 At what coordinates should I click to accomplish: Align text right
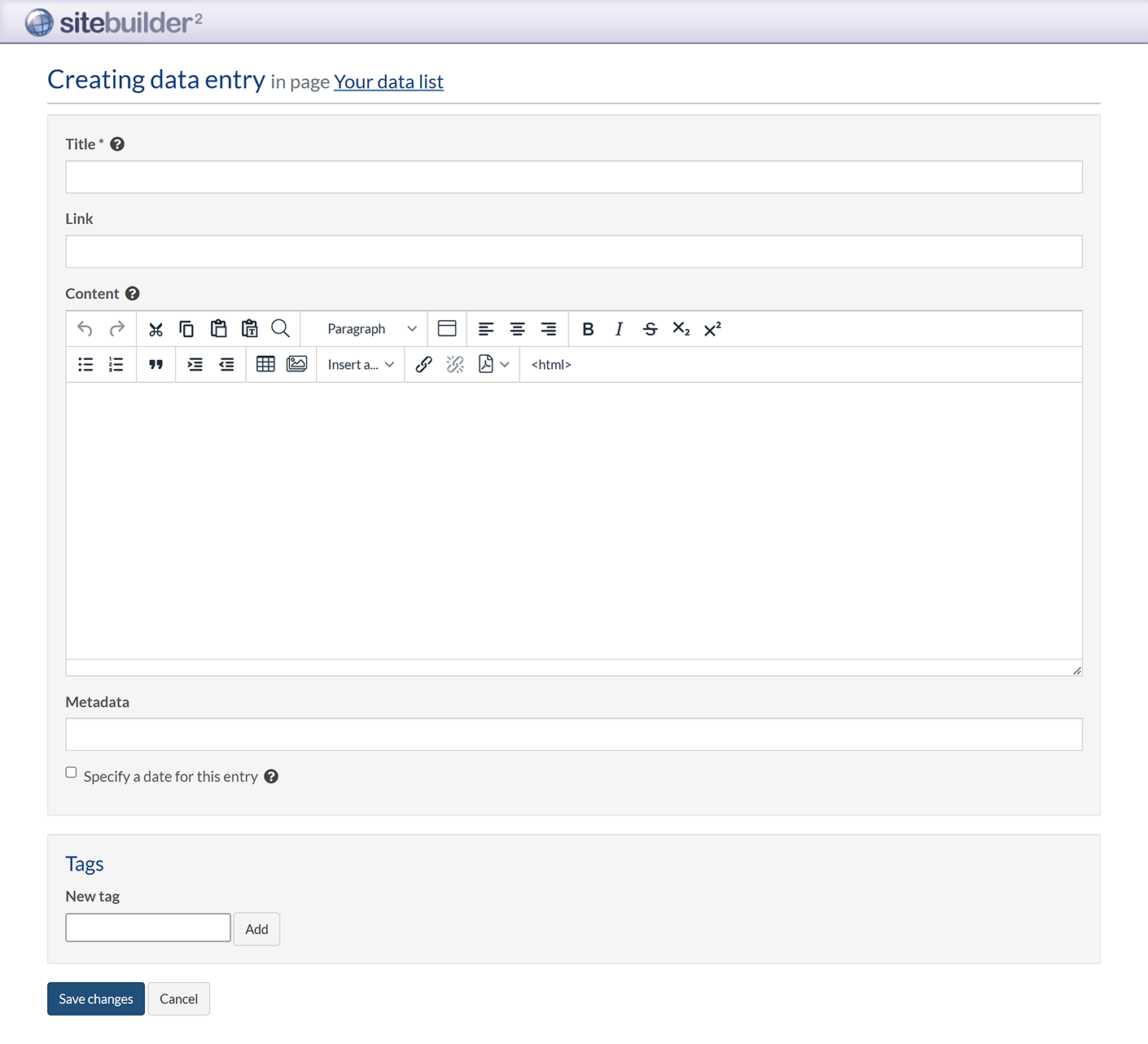pos(549,329)
